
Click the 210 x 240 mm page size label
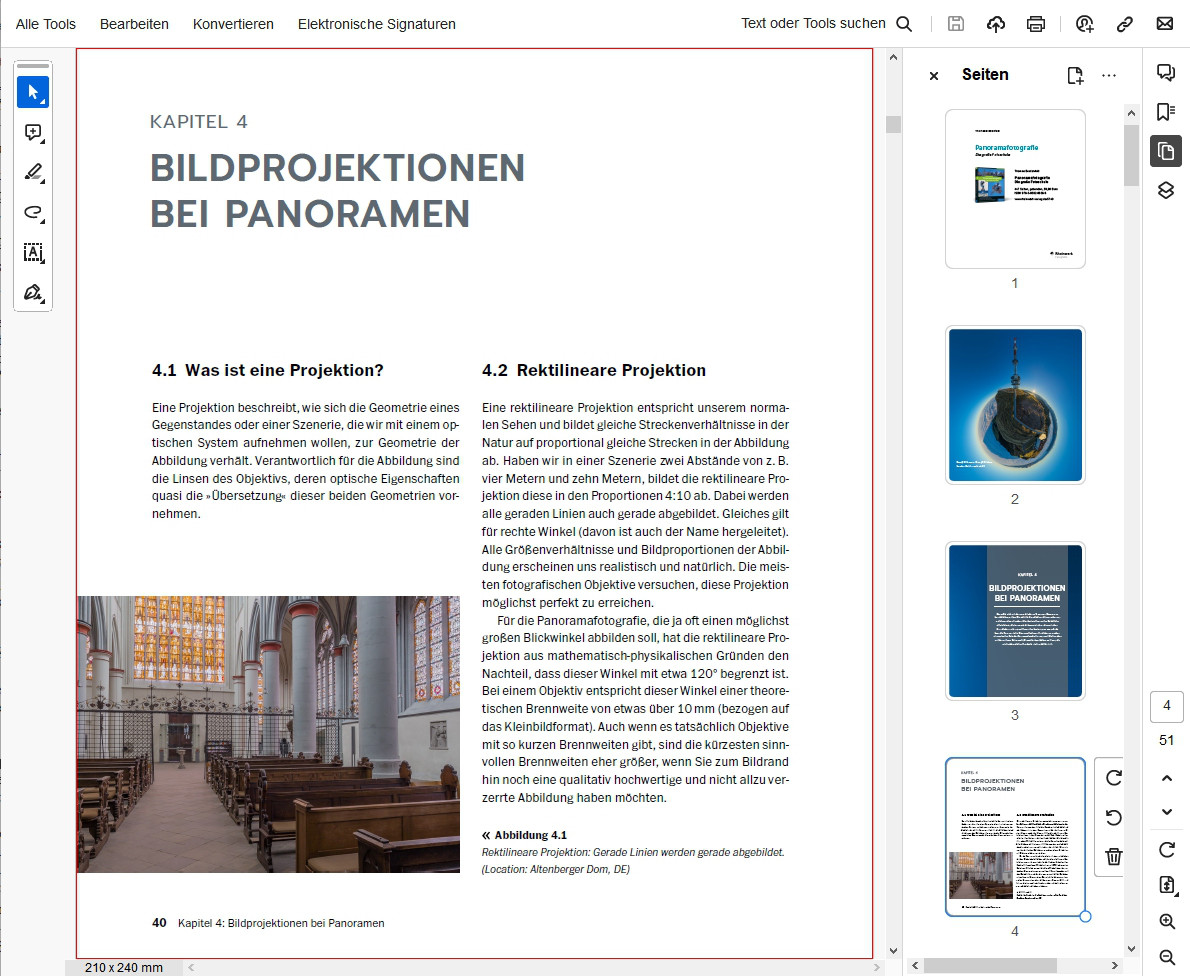(x=124, y=968)
